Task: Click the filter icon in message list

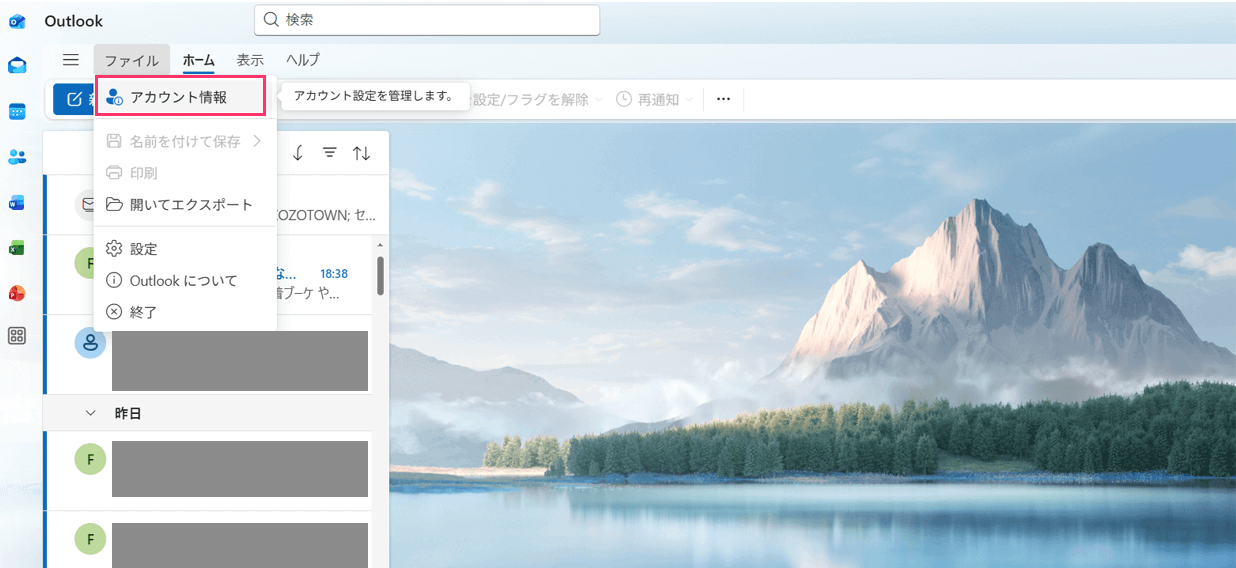Action: click(329, 153)
